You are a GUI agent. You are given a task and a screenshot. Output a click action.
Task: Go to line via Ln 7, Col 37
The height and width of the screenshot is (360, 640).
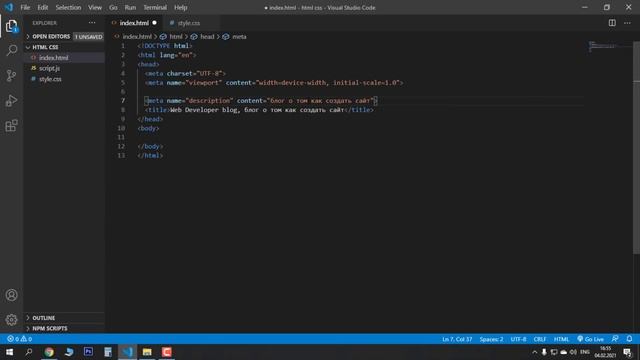pyautogui.click(x=457, y=339)
